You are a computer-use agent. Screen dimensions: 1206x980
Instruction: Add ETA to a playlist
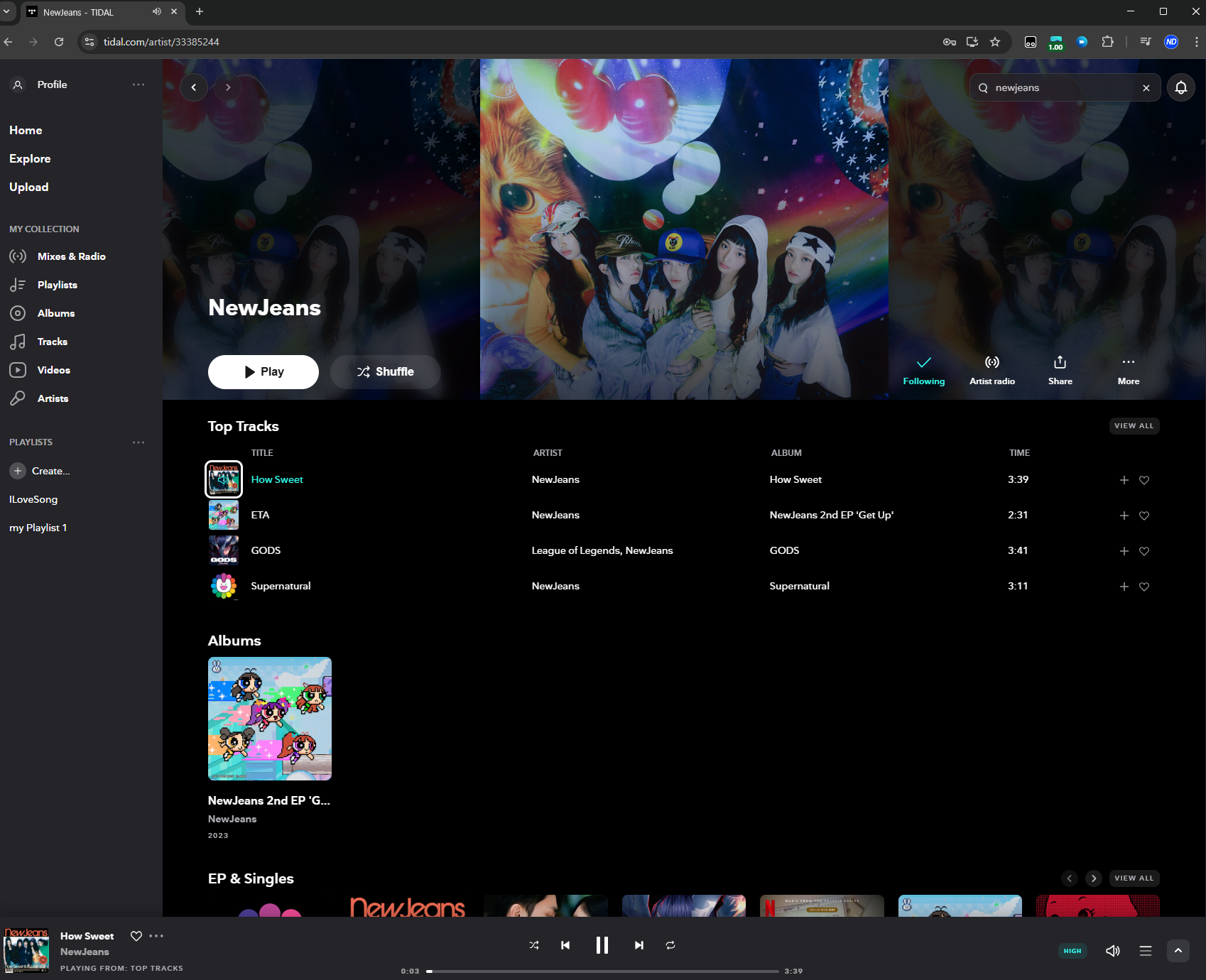[x=1124, y=516]
